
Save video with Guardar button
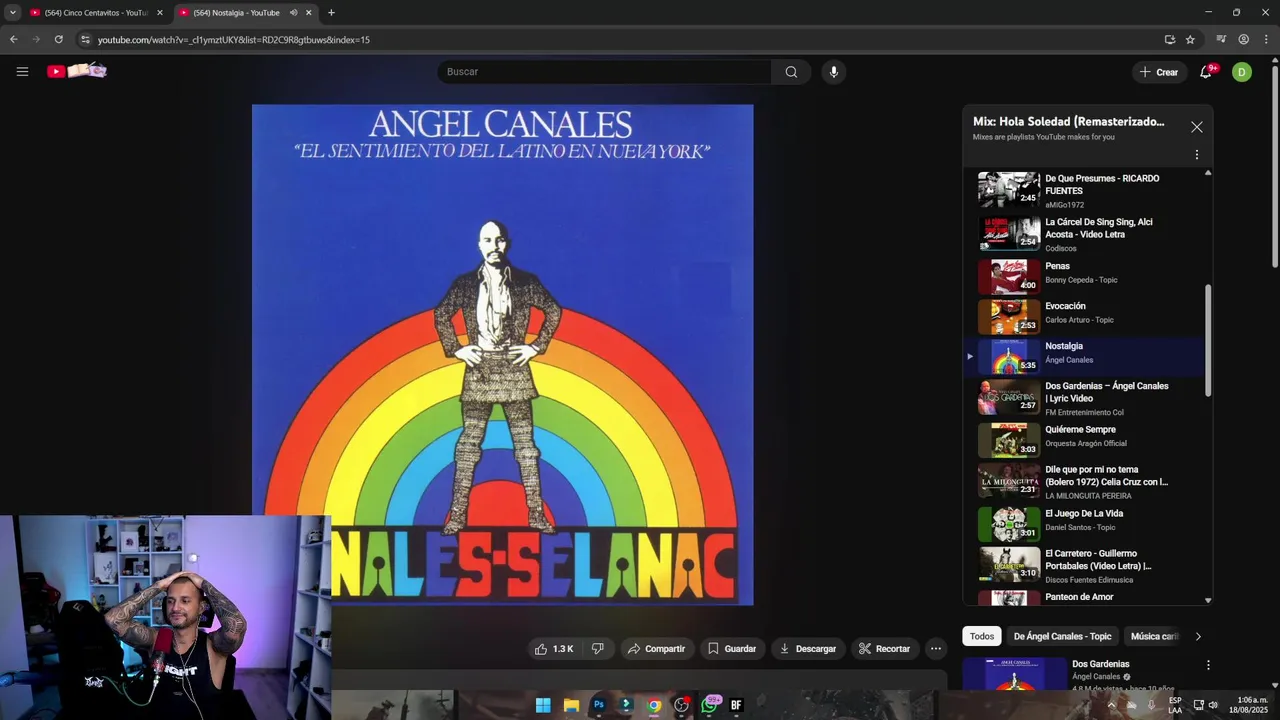(732, 649)
